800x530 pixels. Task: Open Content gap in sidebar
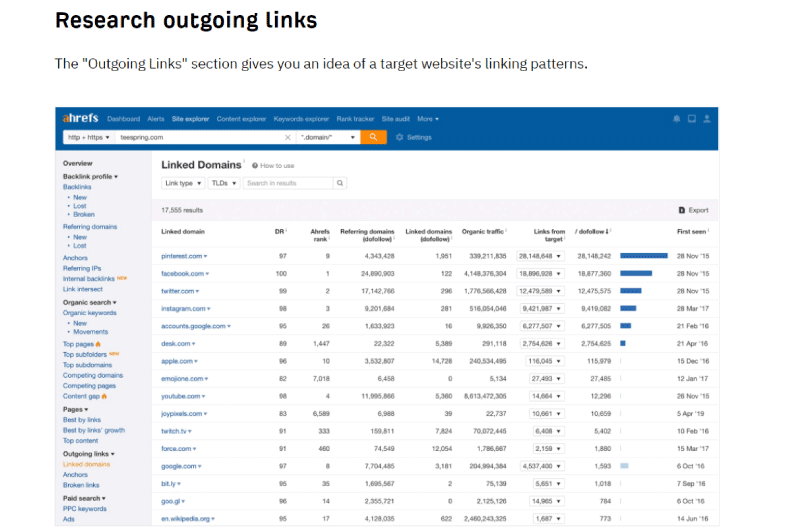click(81, 396)
